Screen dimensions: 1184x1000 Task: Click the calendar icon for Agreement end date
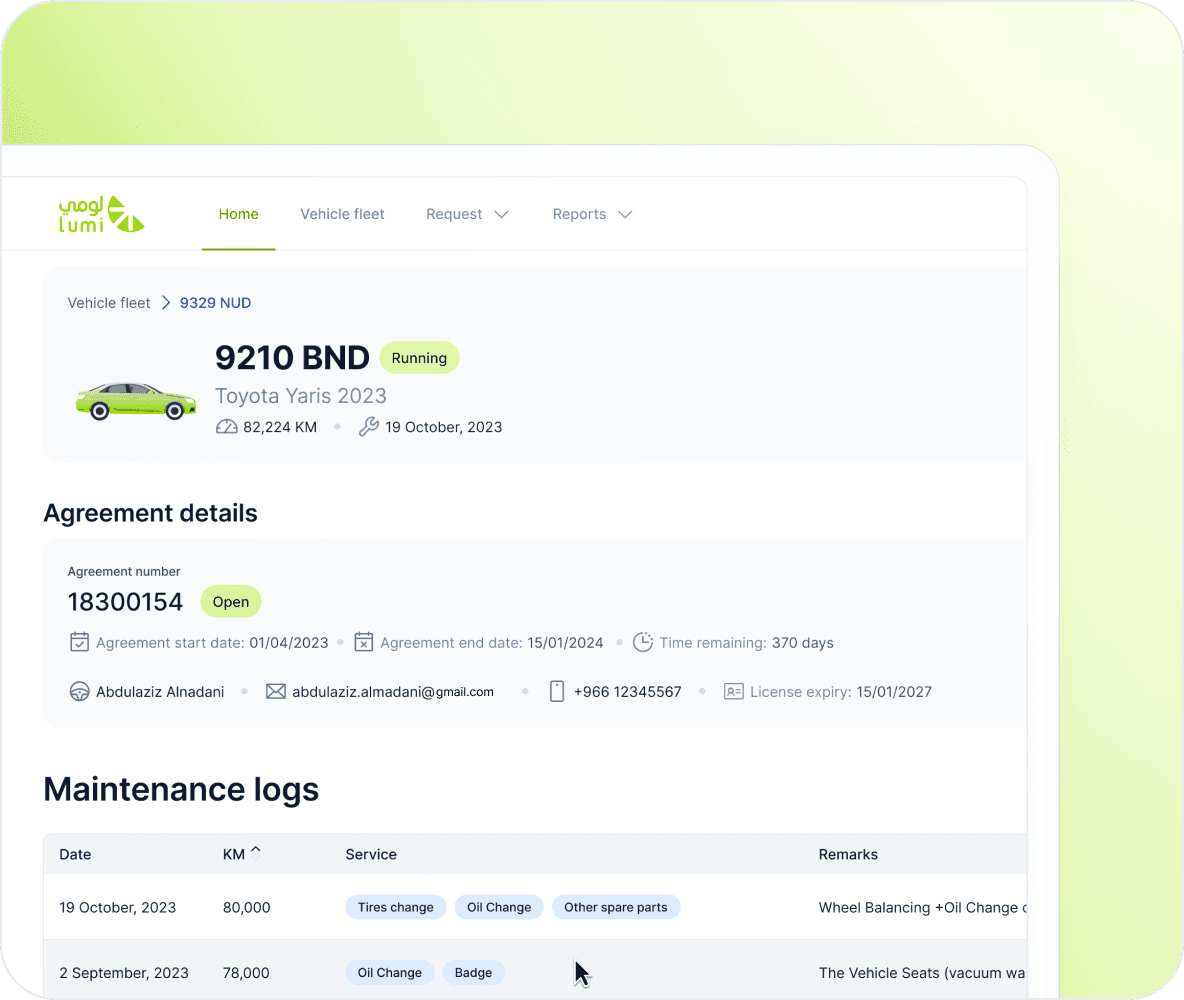364,642
